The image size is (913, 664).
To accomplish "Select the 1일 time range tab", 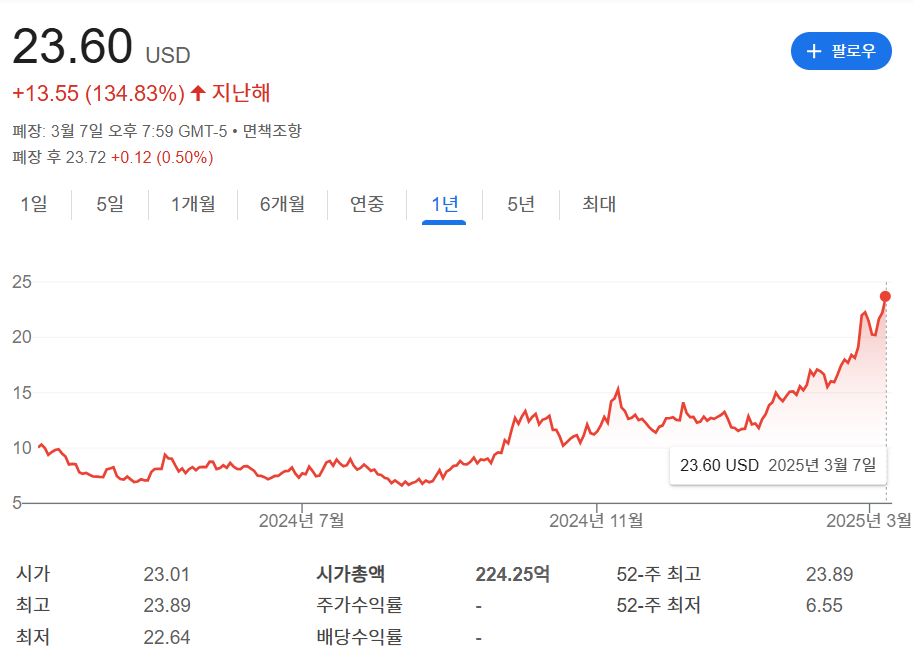I will click(33, 203).
